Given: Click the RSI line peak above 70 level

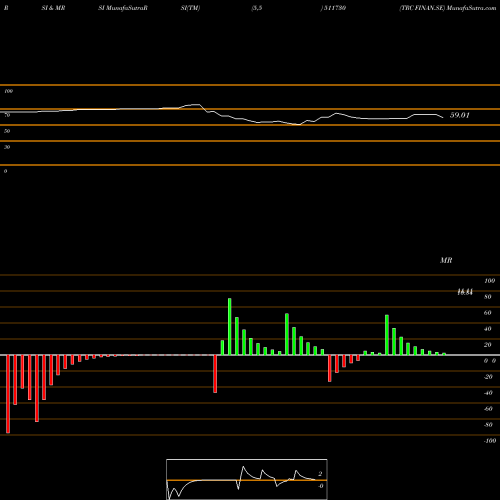Looking at the screenshot, I should click(x=197, y=105).
